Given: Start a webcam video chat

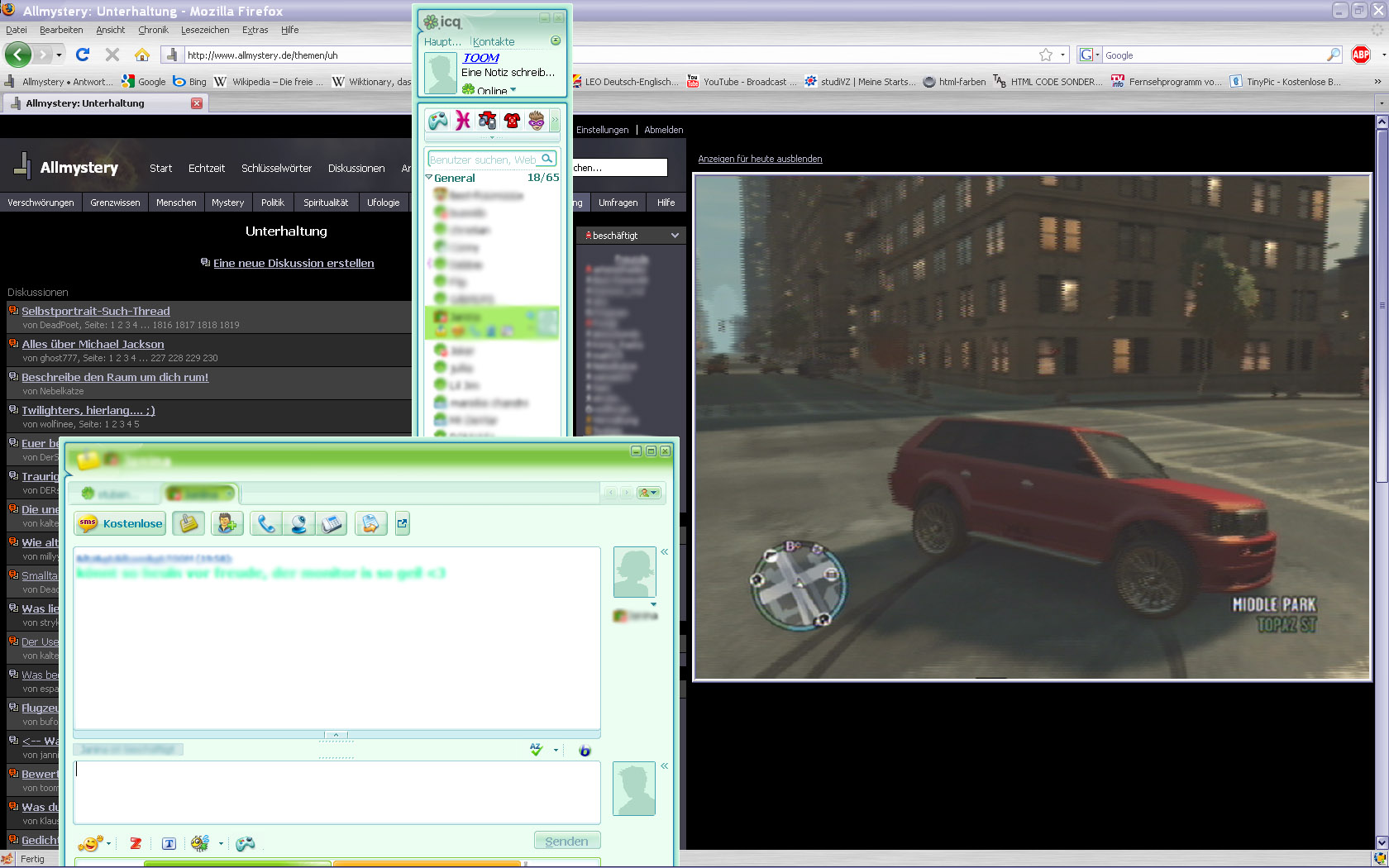Looking at the screenshot, I should pos(298,523).
